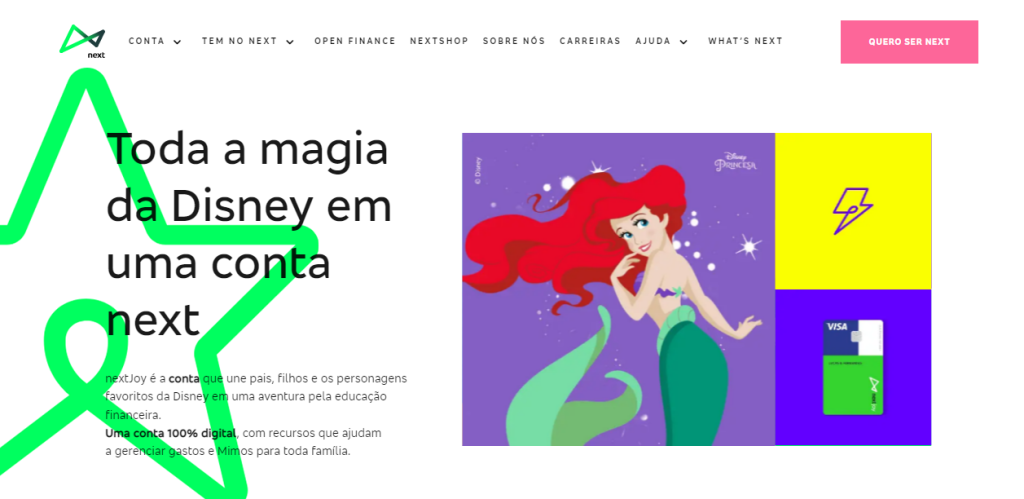Open the Ajuda menu item
The width and height of the screenshot is (1024, 499).
653,41
